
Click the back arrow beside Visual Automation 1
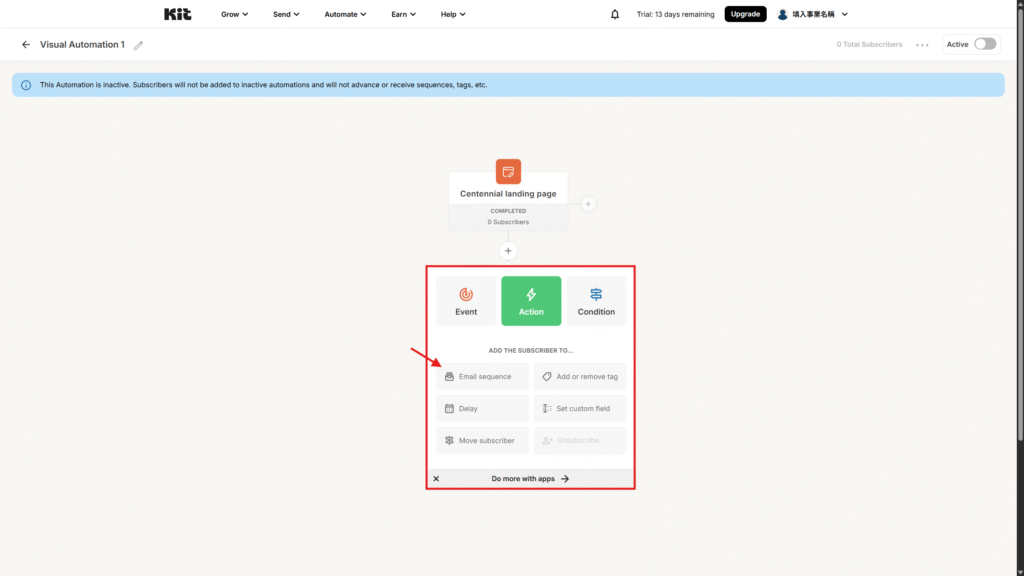pos(26,45)
